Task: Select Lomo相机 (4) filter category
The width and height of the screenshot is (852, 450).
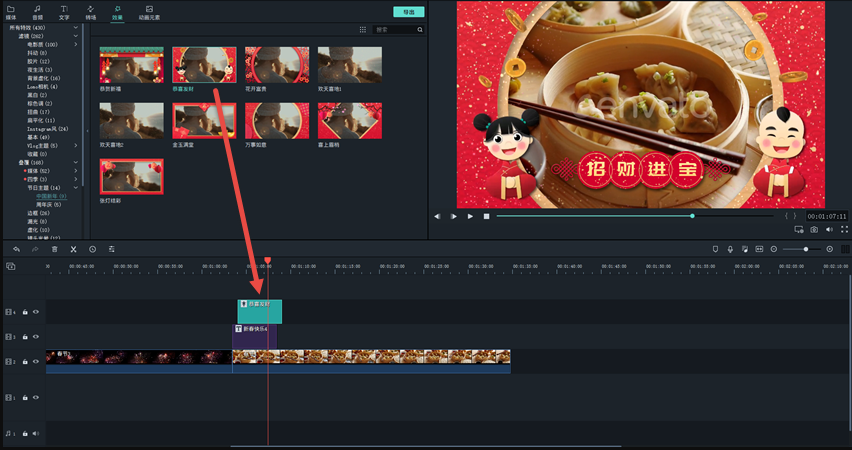Action: click(x=42, y=86)
